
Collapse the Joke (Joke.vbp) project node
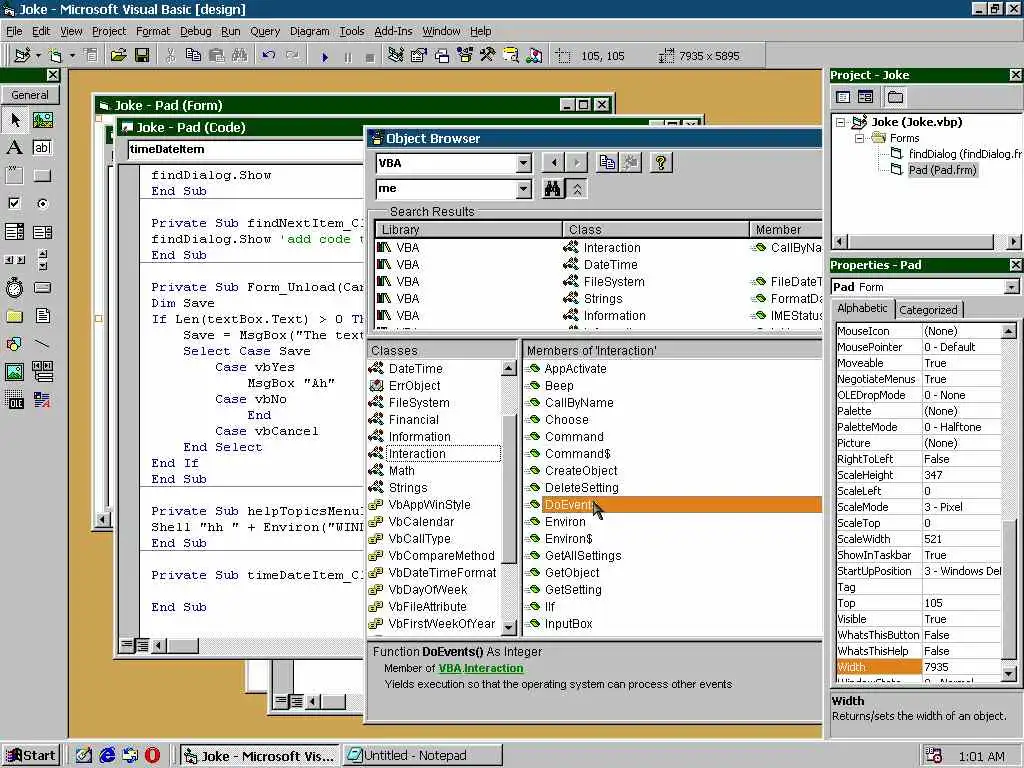[841, 122]
